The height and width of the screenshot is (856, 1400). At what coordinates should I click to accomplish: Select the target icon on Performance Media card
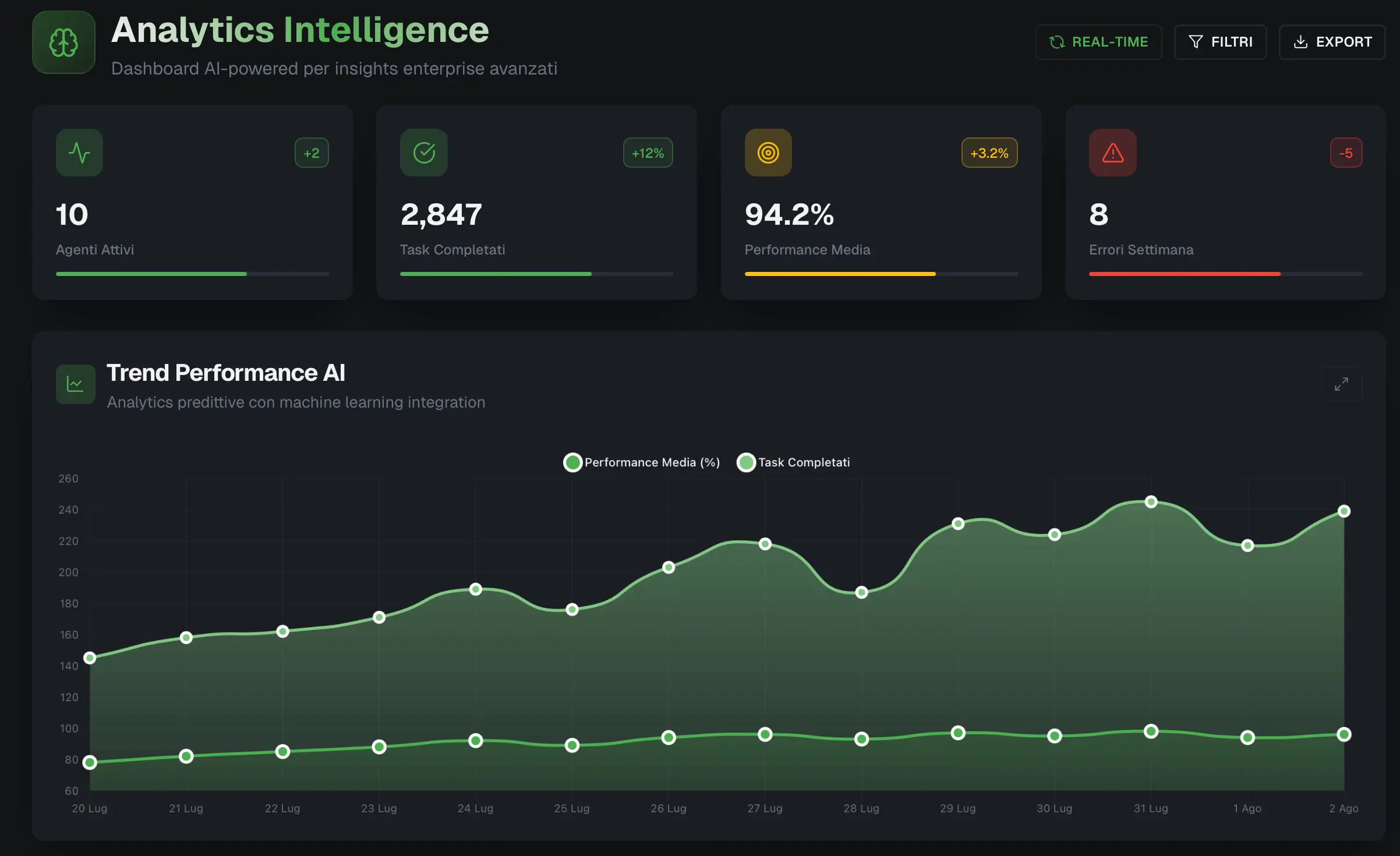(x=768, y=153)
